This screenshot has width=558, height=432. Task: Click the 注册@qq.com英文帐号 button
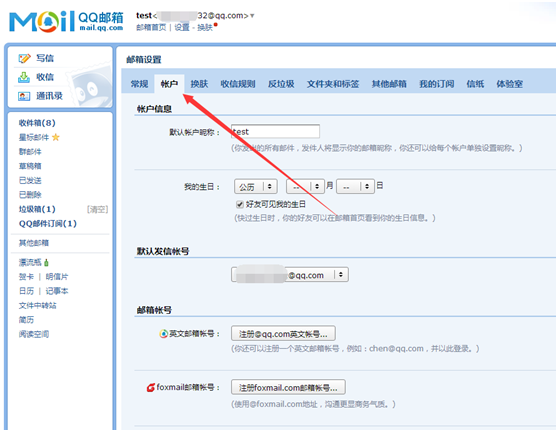coord(283,334)
